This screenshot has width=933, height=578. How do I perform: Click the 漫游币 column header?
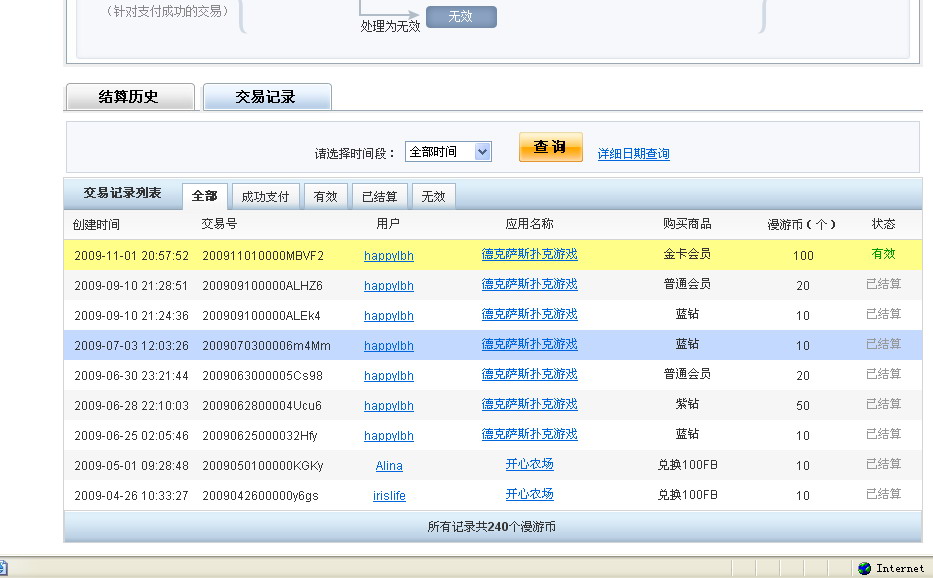point(800,224)
